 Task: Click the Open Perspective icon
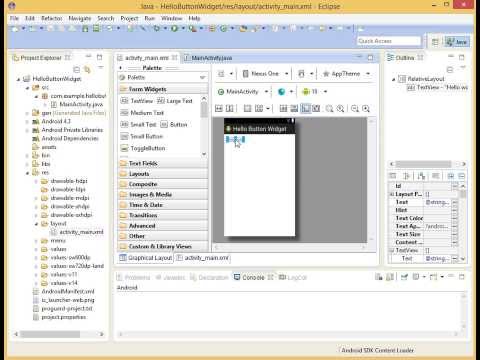pos(435,42)
